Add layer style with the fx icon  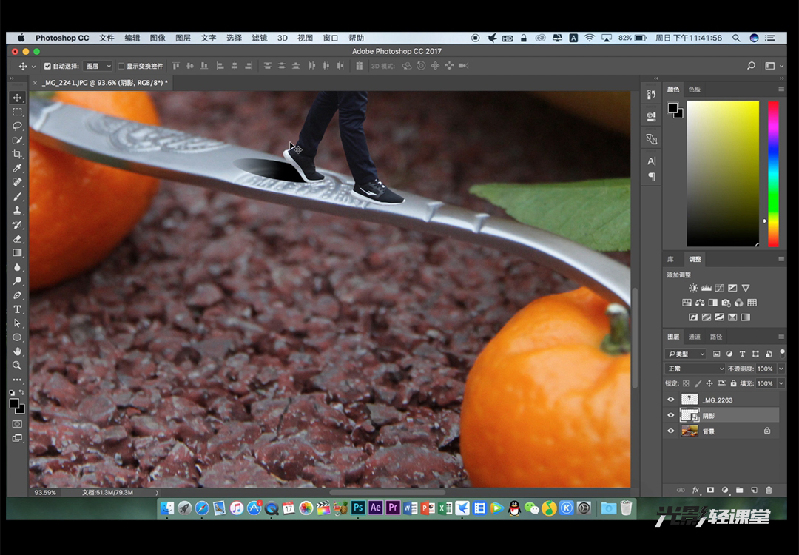[695, 490]
